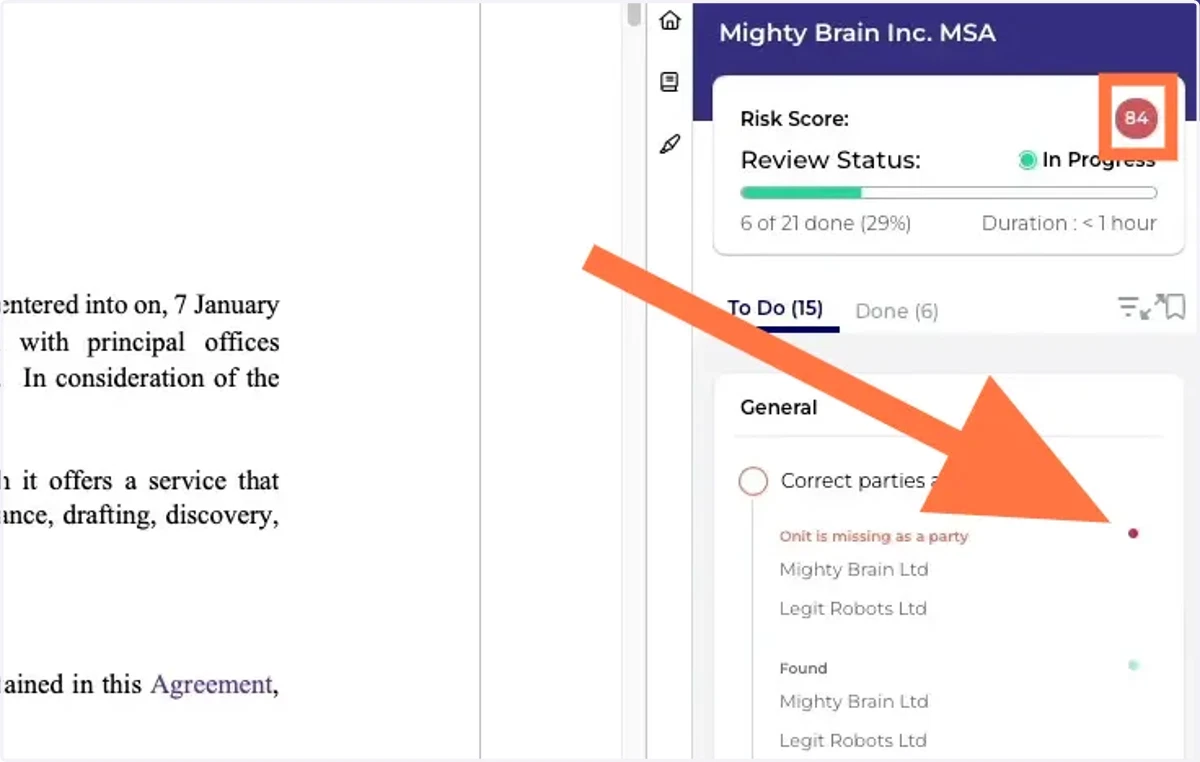Select the pen drafting icon in sidebar
1200x762 pixels.
coord(670,145)
